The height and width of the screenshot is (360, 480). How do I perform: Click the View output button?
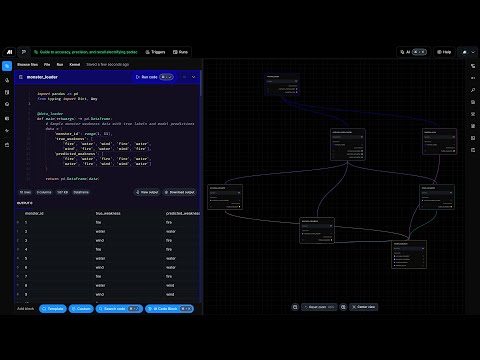tap(147, 192)
